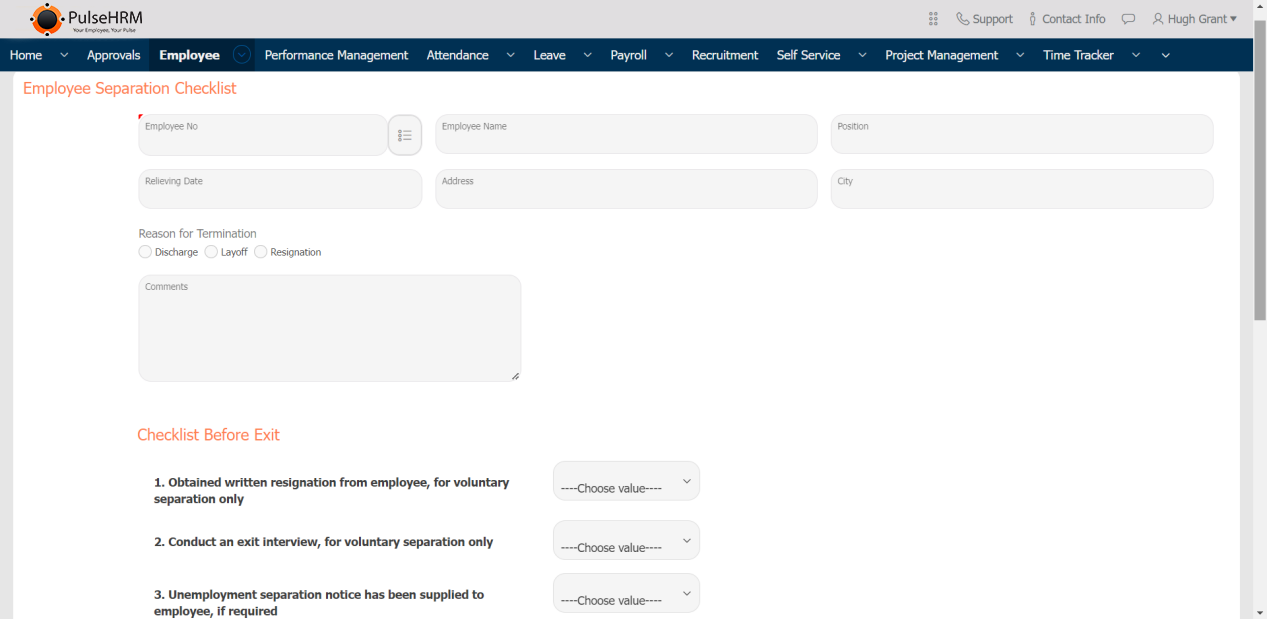Click the Comments text area
The image size is (1267, 619).
329,328
